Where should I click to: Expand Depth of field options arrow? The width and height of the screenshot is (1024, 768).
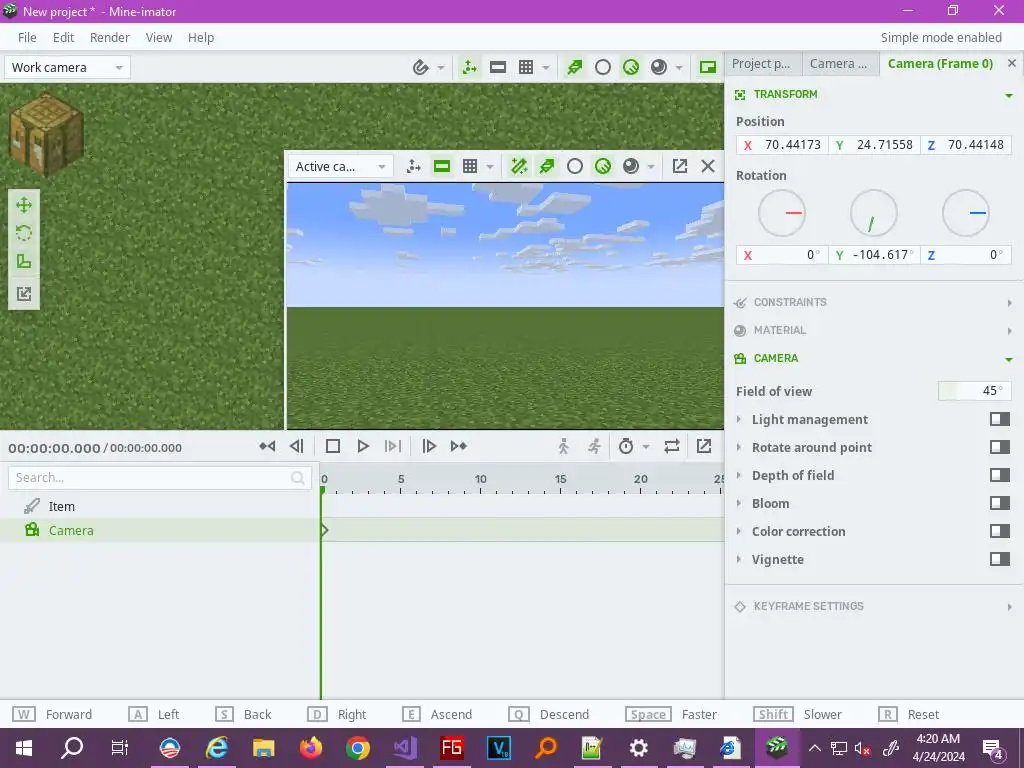coord(739,475)
